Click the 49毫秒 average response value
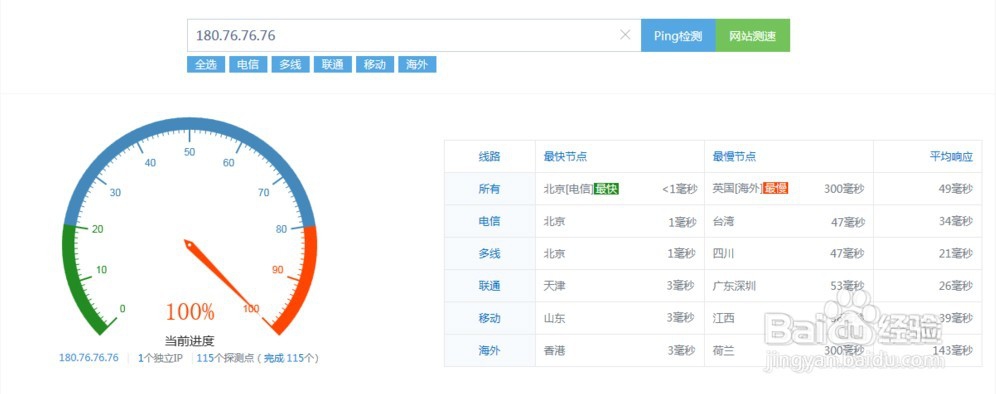 point(955,189)
